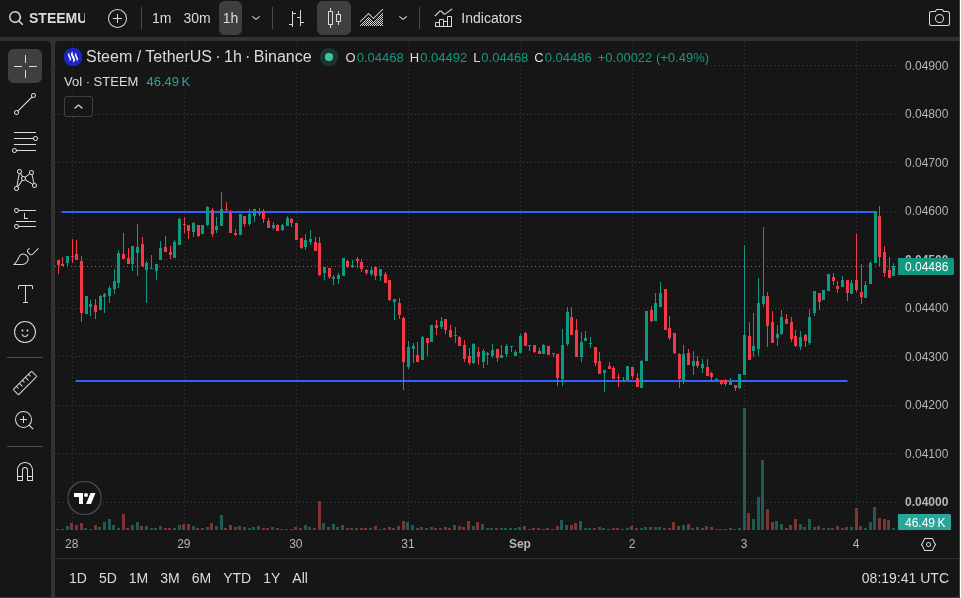961x598 pixels.
Task: Set range to 6M
Action: pos(201,578)
